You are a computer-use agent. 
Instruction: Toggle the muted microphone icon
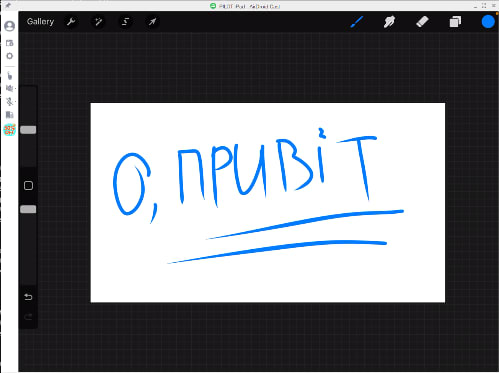pos(10,102)
